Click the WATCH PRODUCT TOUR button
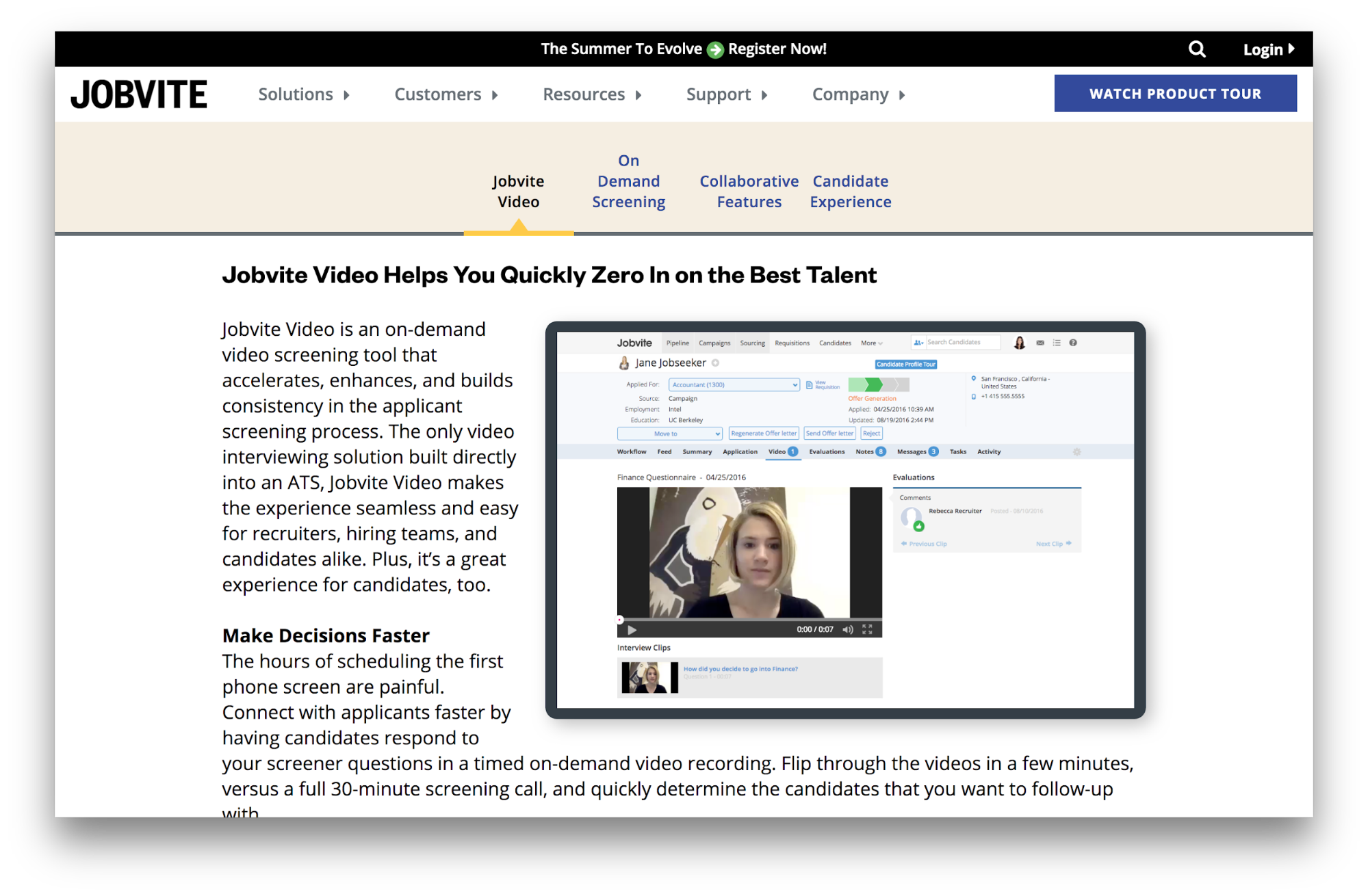 tap(1175, 94)
